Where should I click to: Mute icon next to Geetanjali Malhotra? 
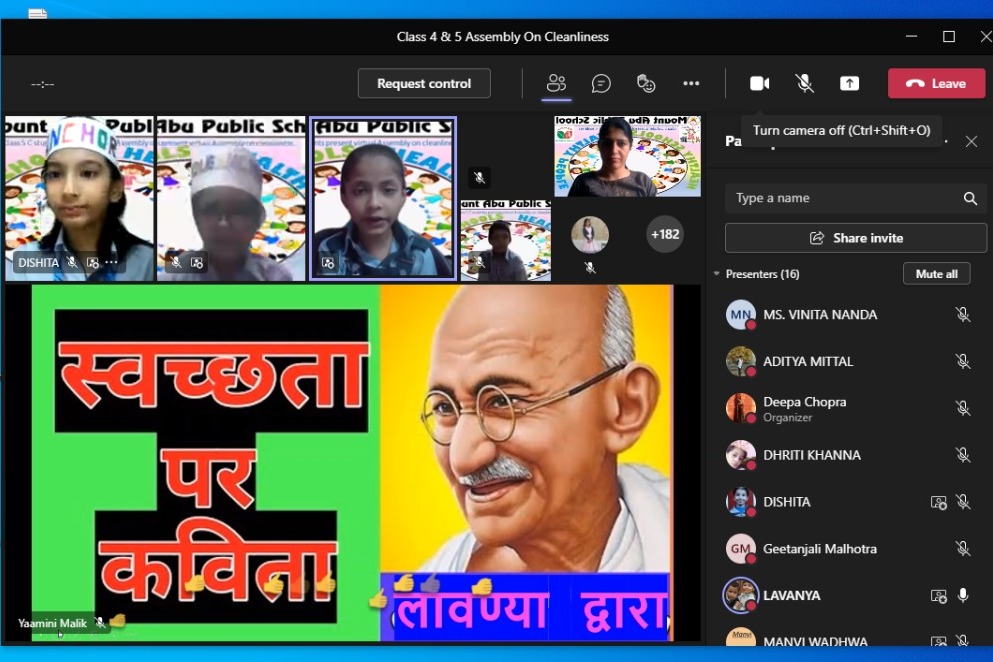point(963,549)
